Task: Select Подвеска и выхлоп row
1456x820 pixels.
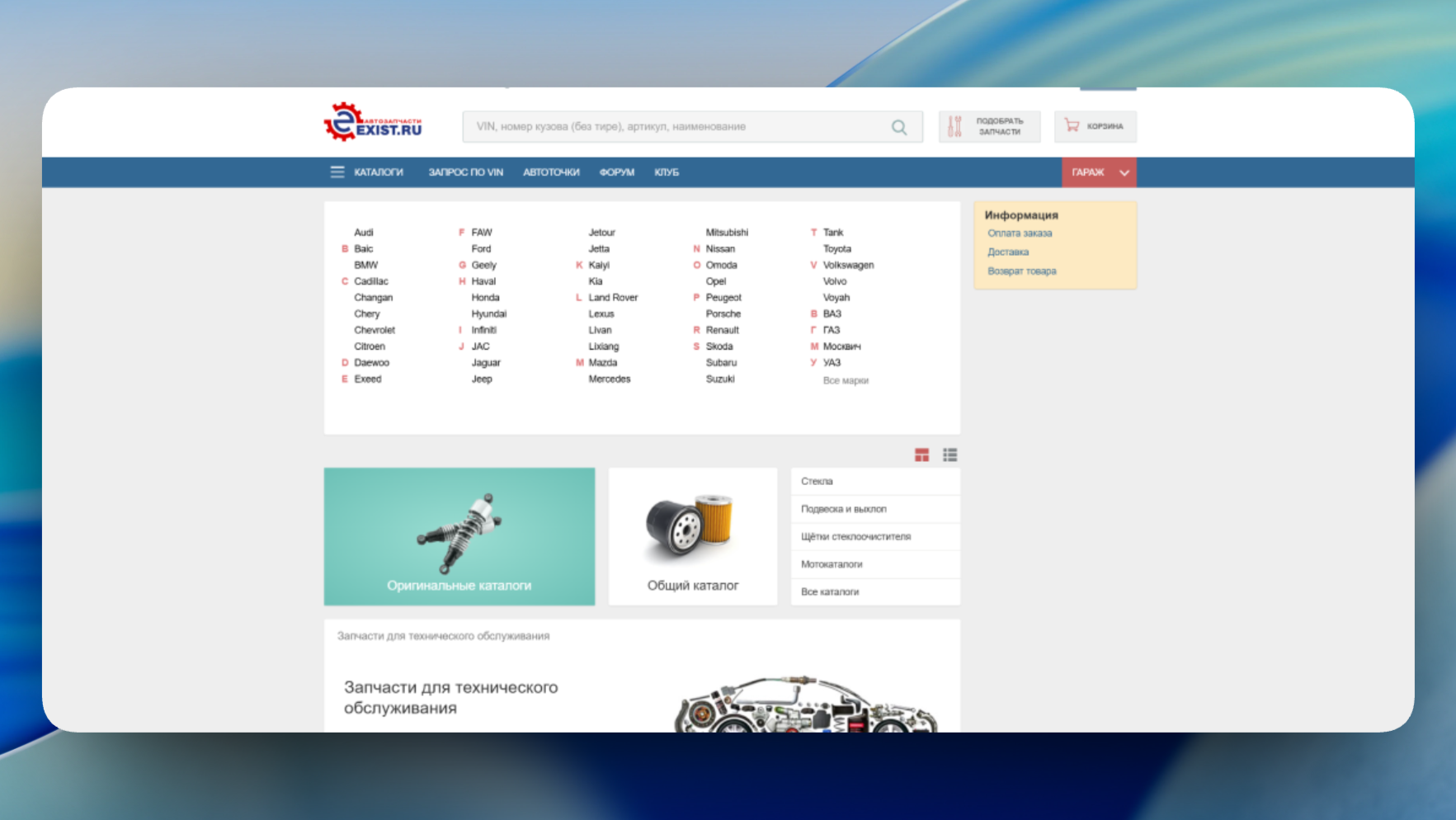Action: click(875, 509)
